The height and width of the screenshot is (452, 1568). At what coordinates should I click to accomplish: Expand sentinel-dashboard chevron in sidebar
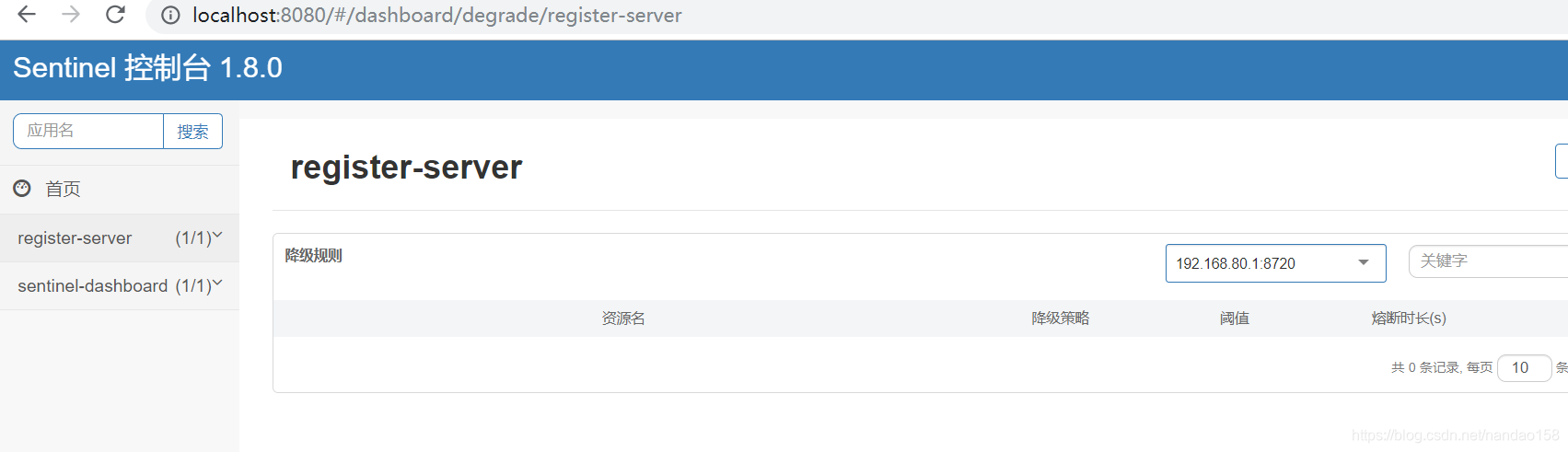pyautogui.click(x=217, y=284)
